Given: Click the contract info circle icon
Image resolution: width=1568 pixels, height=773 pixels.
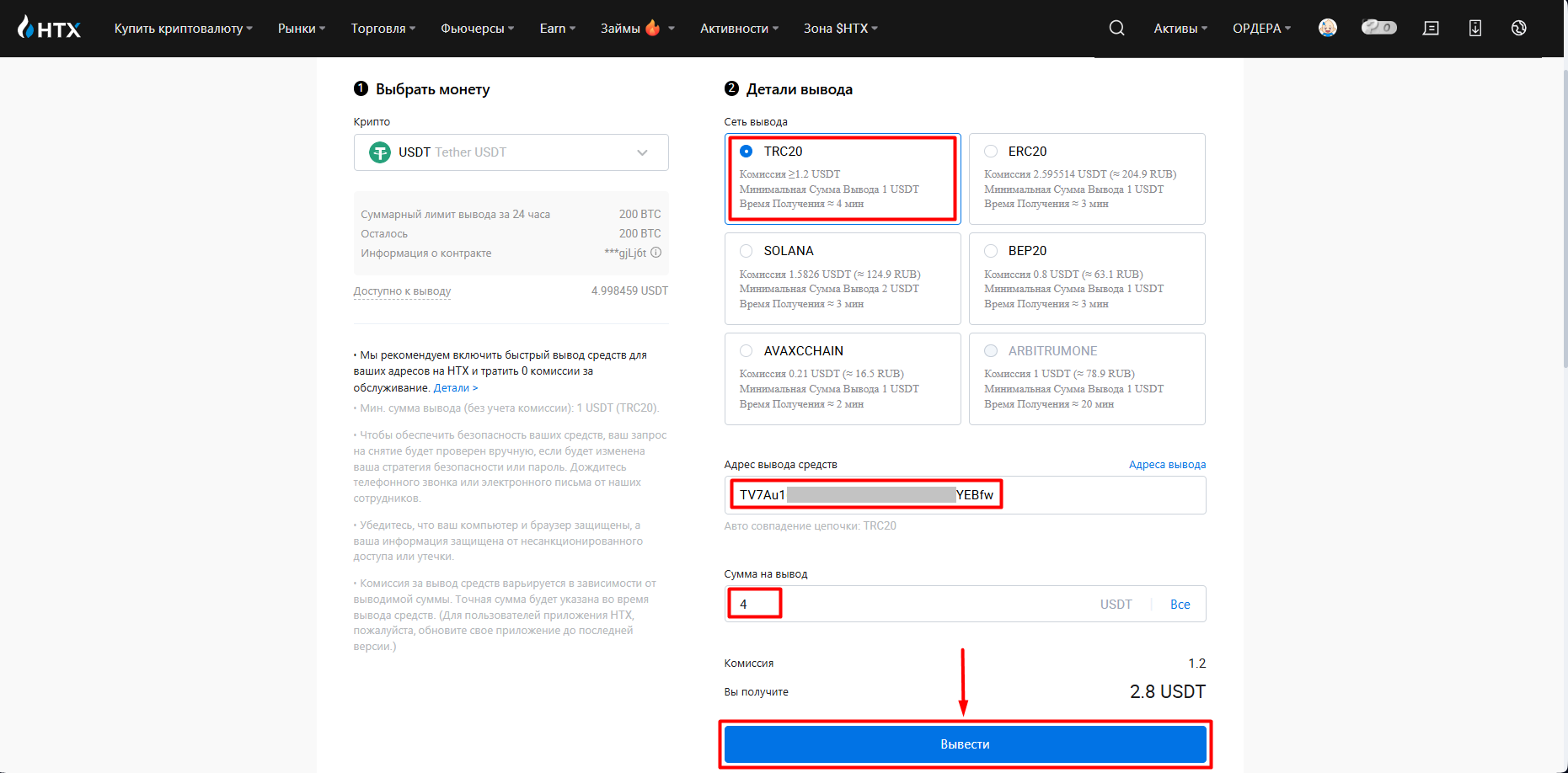Looking at the screenshot, I should (x=656, y=253).
